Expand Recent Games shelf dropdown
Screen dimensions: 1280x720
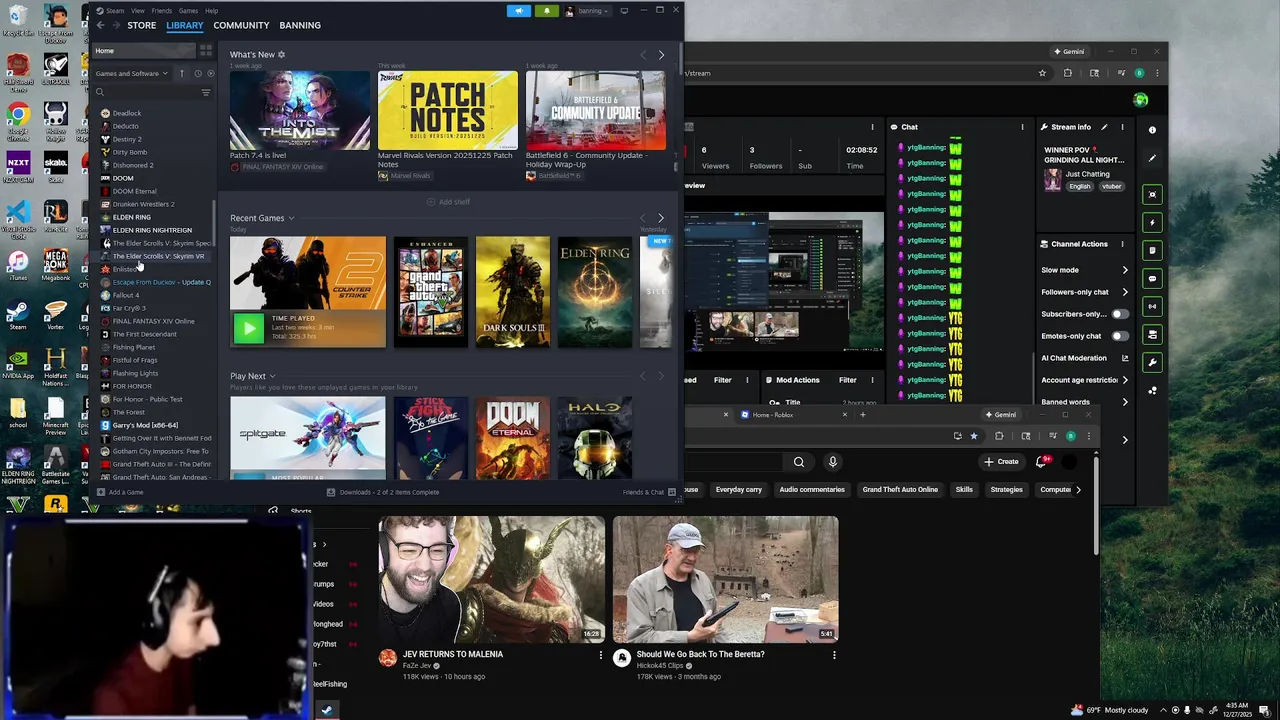coord(291,218)
